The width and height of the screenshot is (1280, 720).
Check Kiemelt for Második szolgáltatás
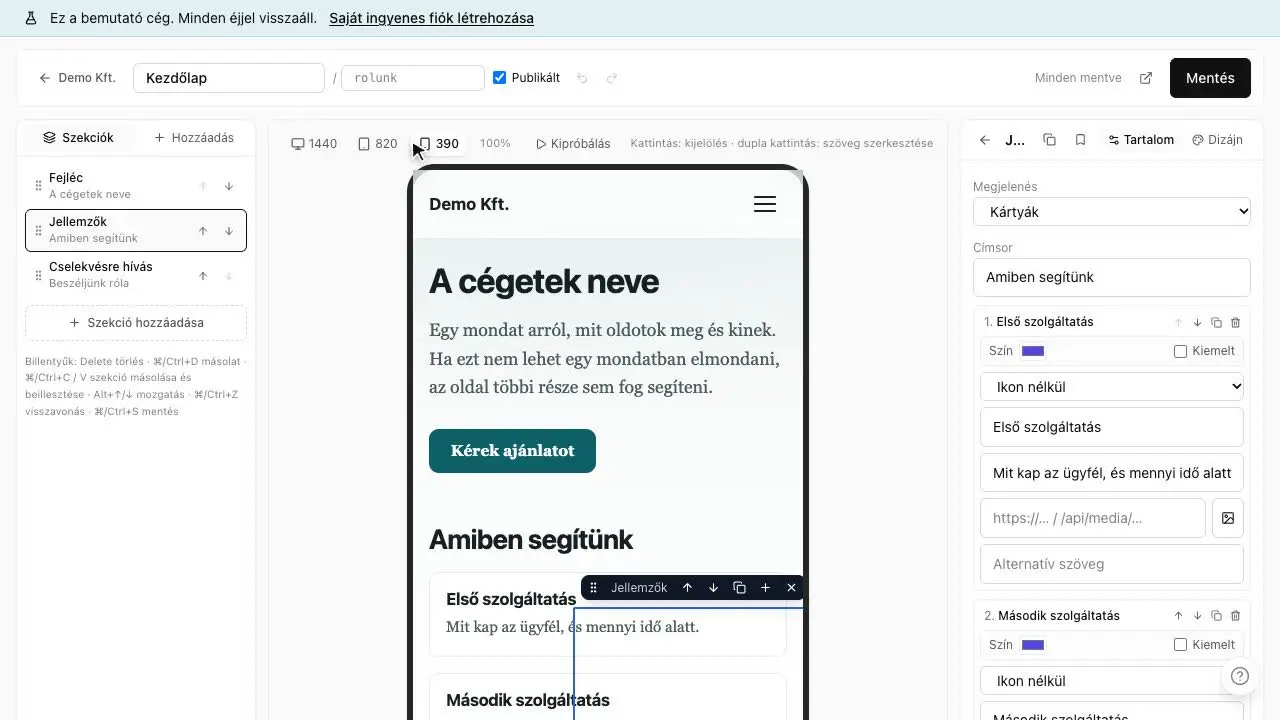[x=1180, y=645]
